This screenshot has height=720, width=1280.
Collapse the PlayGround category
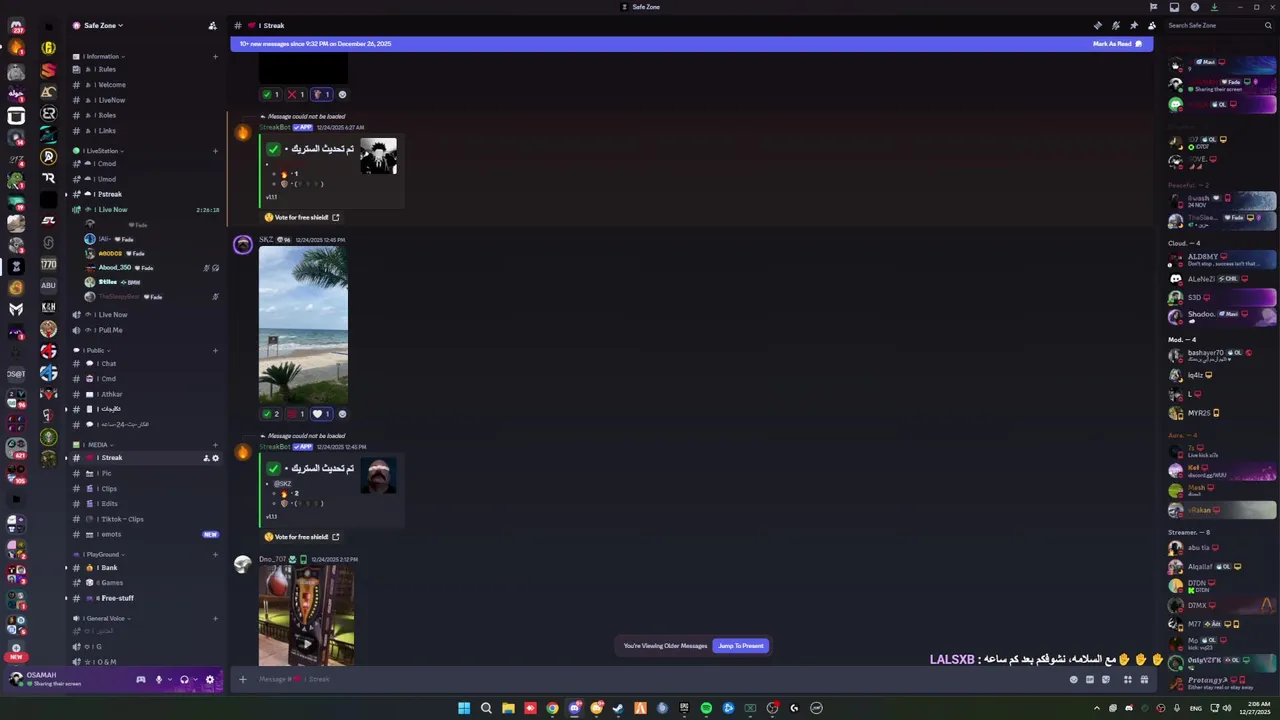[x=100, y=554]
